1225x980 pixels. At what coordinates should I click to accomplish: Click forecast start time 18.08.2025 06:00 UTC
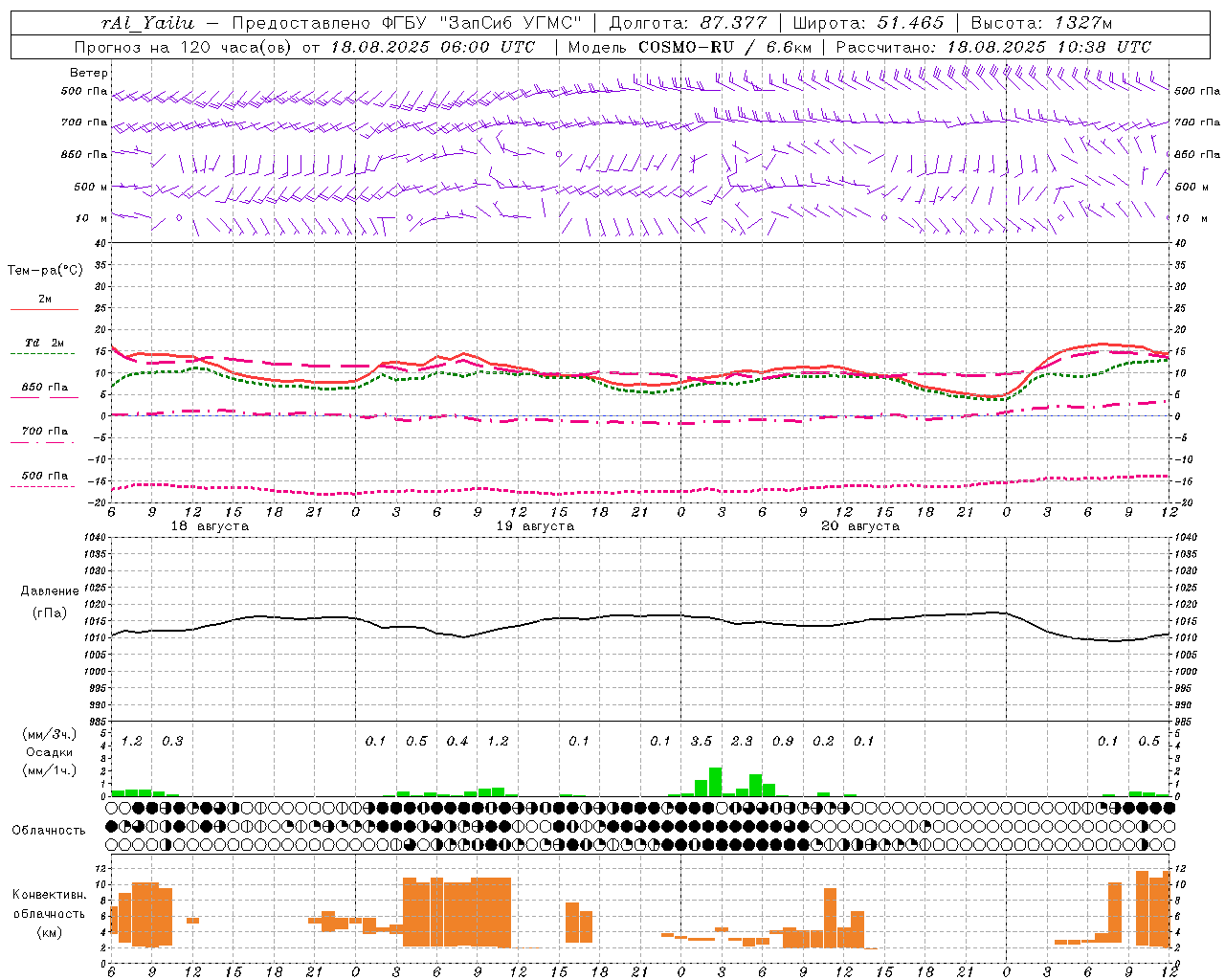coord(433,47)
